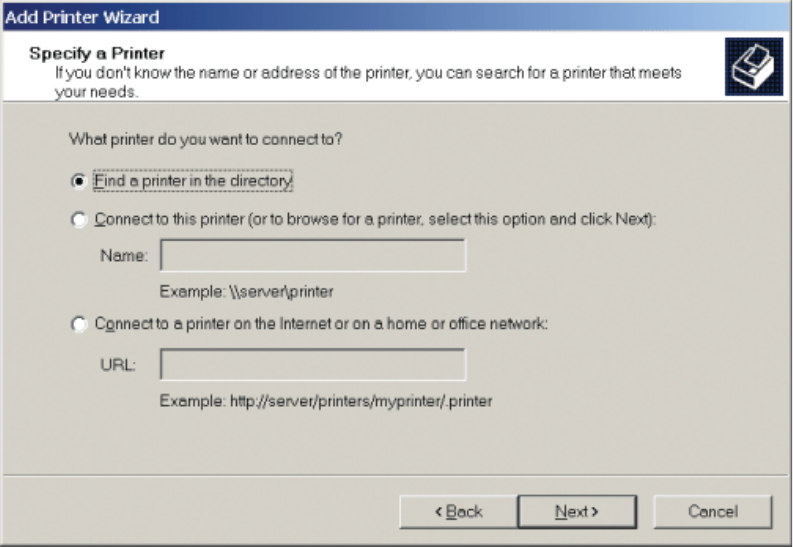Click the Example \\server\printer hint text
The height and width of the screenshot is (547, 793).
coord(246,292)
